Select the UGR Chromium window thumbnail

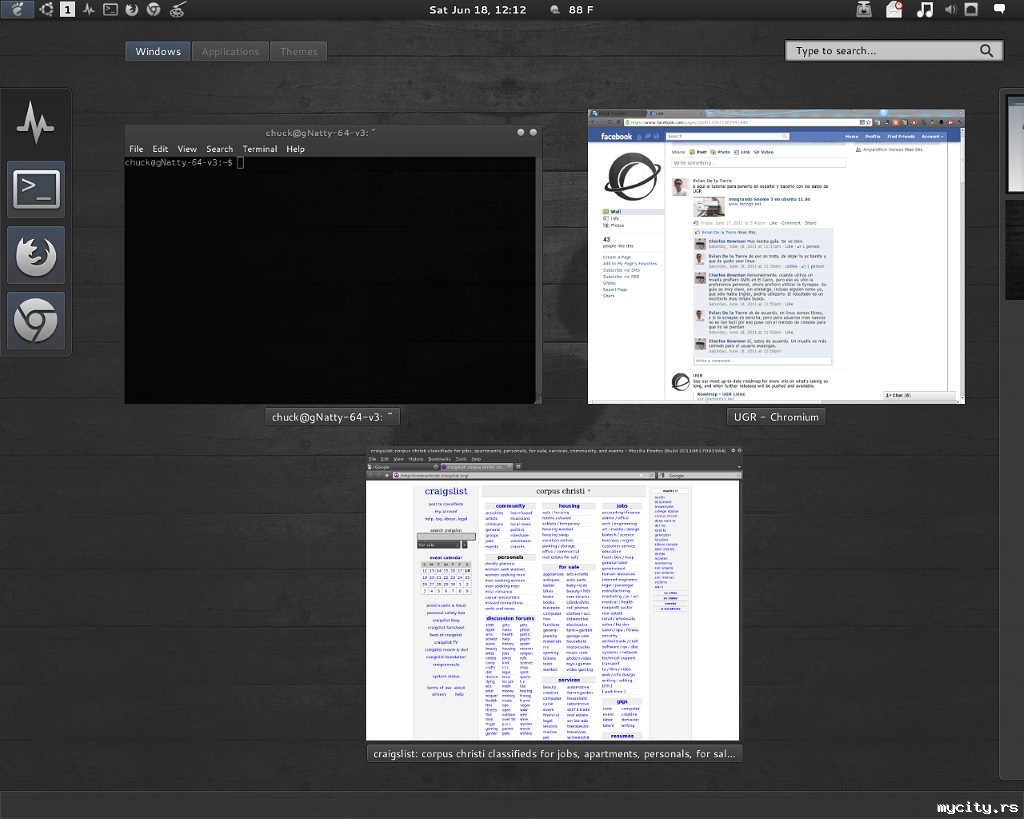tap(776, 256)
